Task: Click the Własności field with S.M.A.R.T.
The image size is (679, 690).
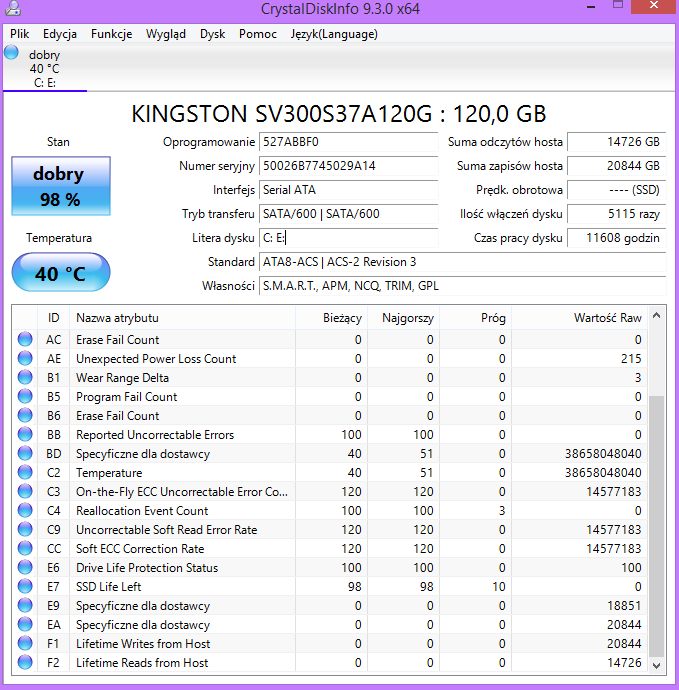Action: (x=462, y=286)
